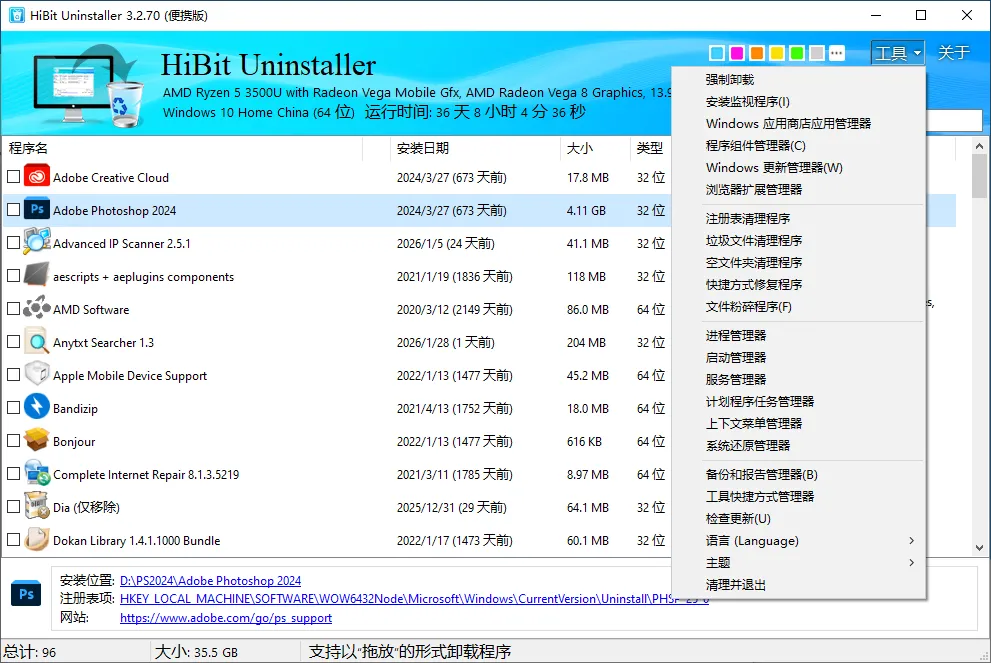
Task: Check the Adobe Photoshop 2024 checkbox
Action: [x=13, y=210]
